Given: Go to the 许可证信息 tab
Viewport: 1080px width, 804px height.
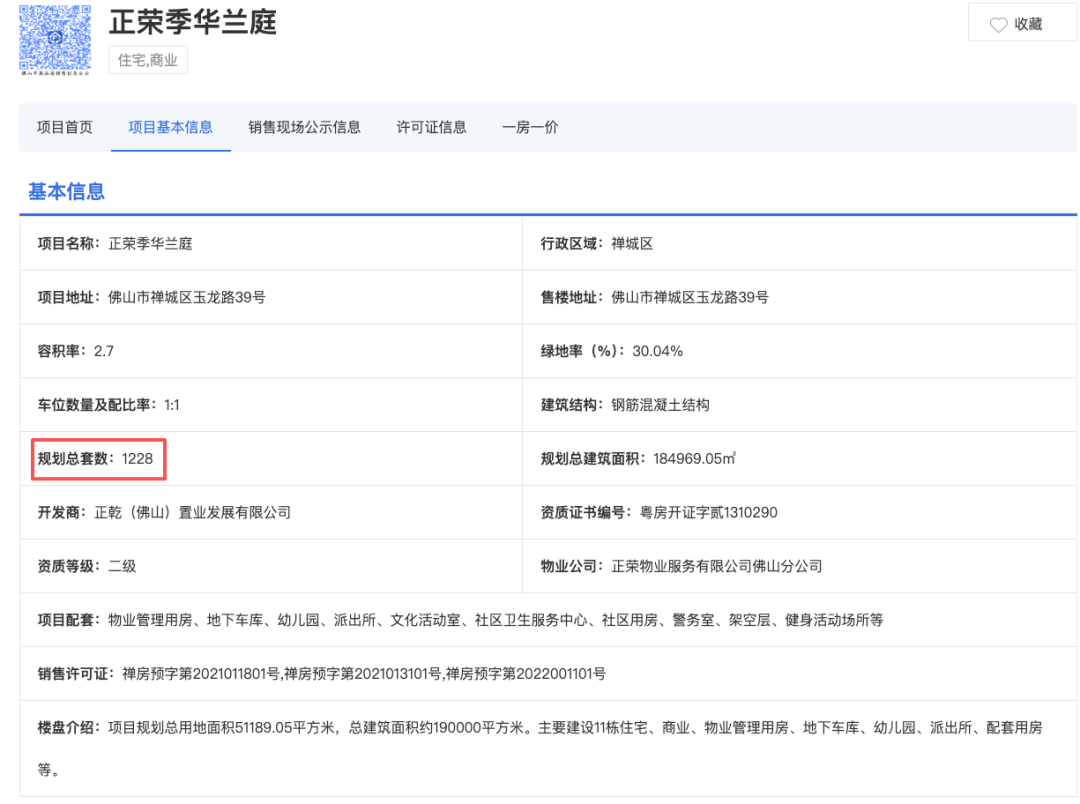Looking at the screenshot, I should click(431, 127).
